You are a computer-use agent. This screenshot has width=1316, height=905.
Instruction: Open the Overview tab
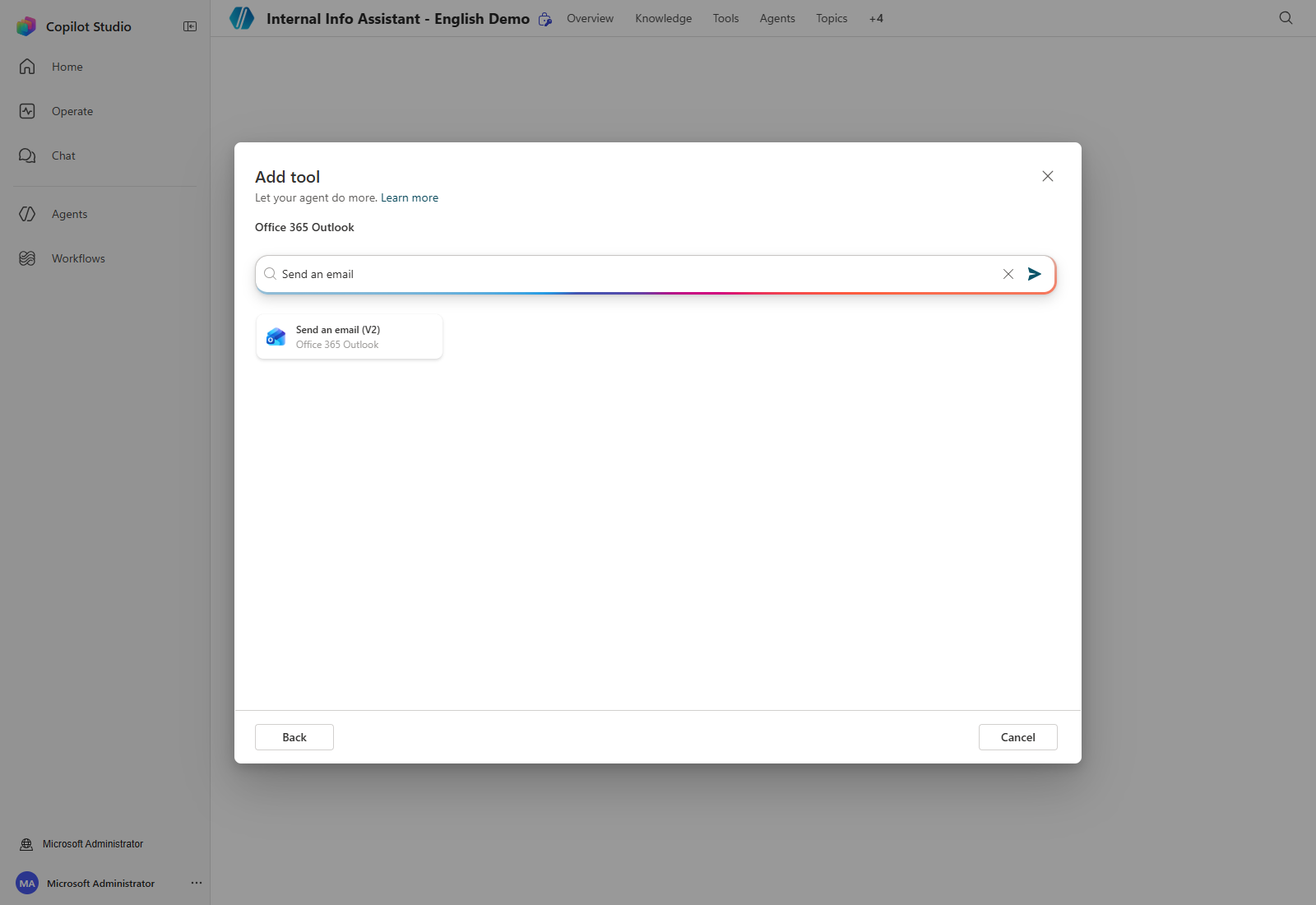[590, 18]
